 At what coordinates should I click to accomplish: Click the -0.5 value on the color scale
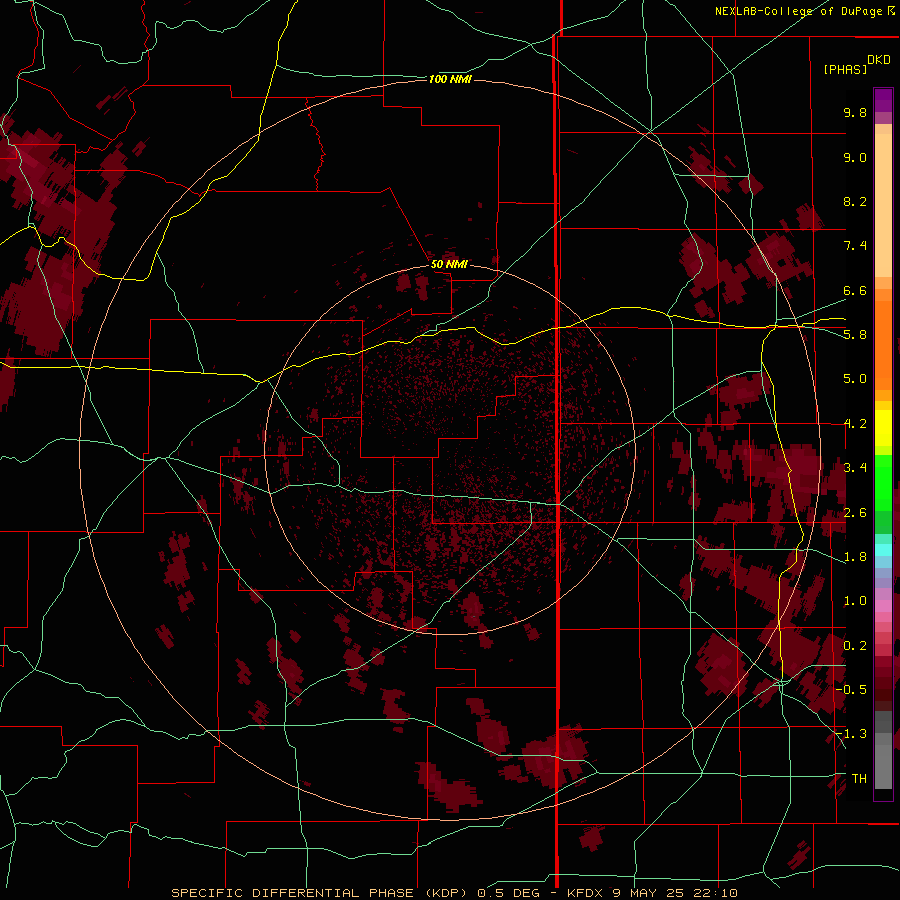pyautogui.click(x=853, y=690)
